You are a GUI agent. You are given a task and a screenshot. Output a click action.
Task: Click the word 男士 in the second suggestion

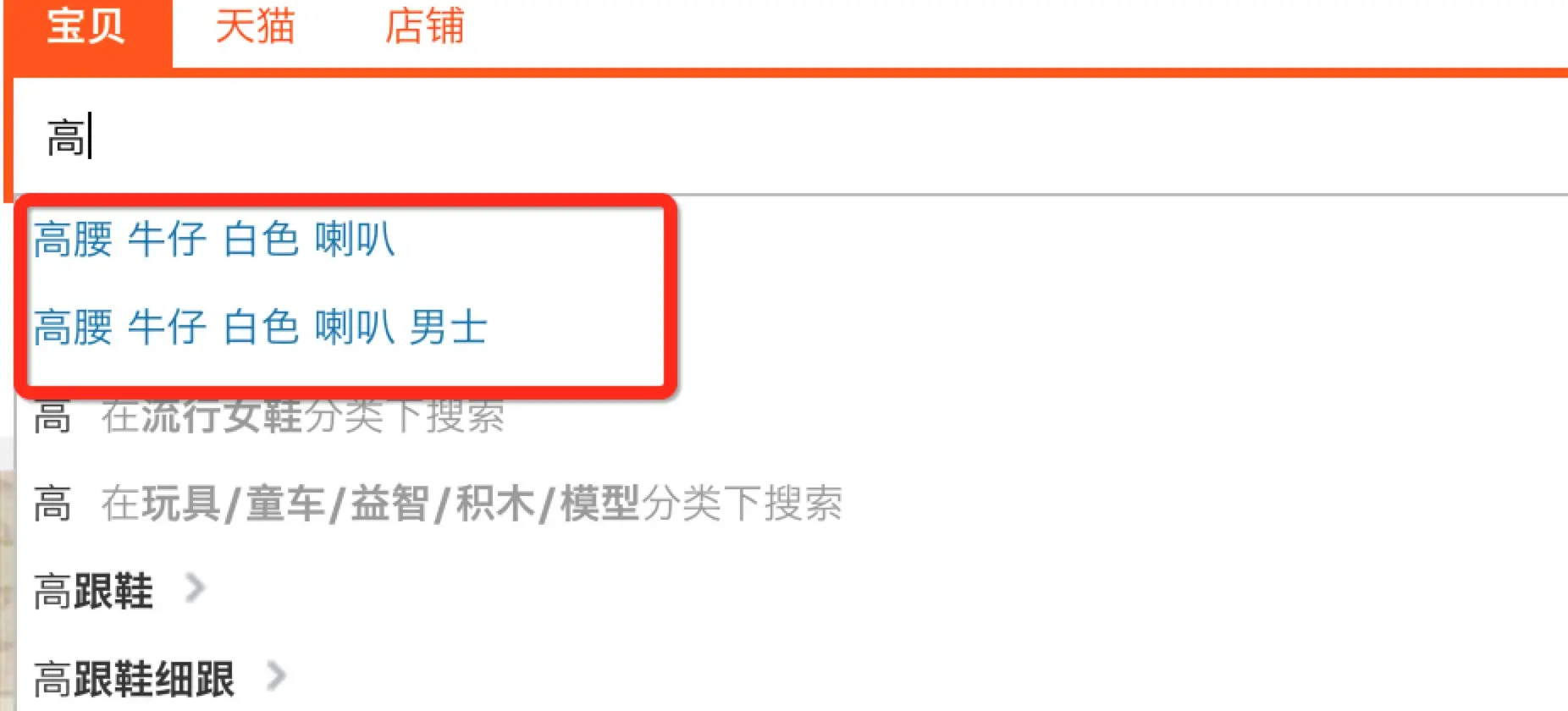coord(449,328)
